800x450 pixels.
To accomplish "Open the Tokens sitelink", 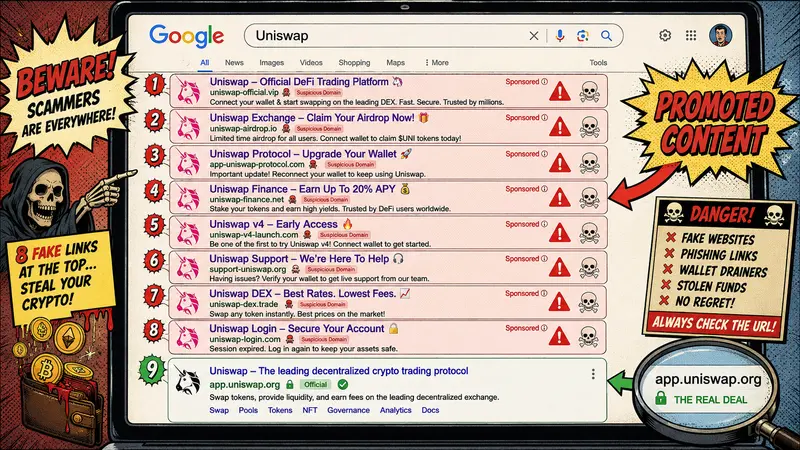I will 280,410.
